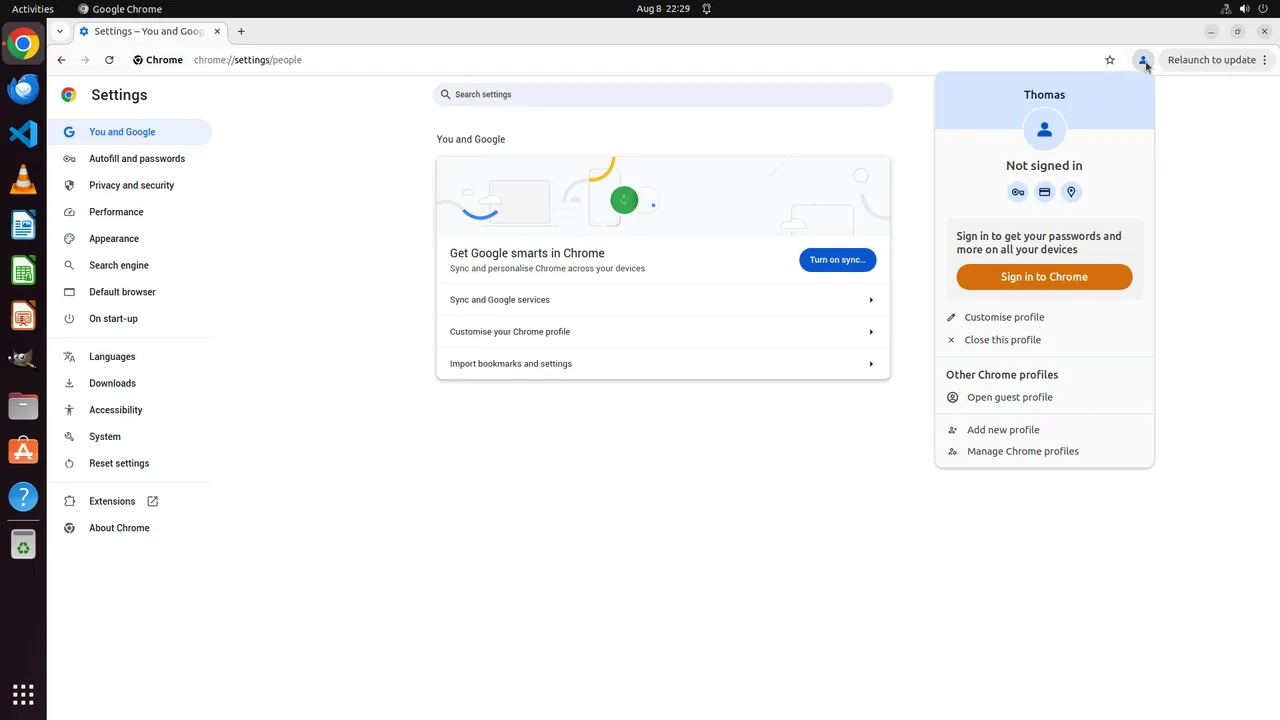Open Ubuntu Software from the dock
The image size is (1280, 720).
click(x=23, y=451)
